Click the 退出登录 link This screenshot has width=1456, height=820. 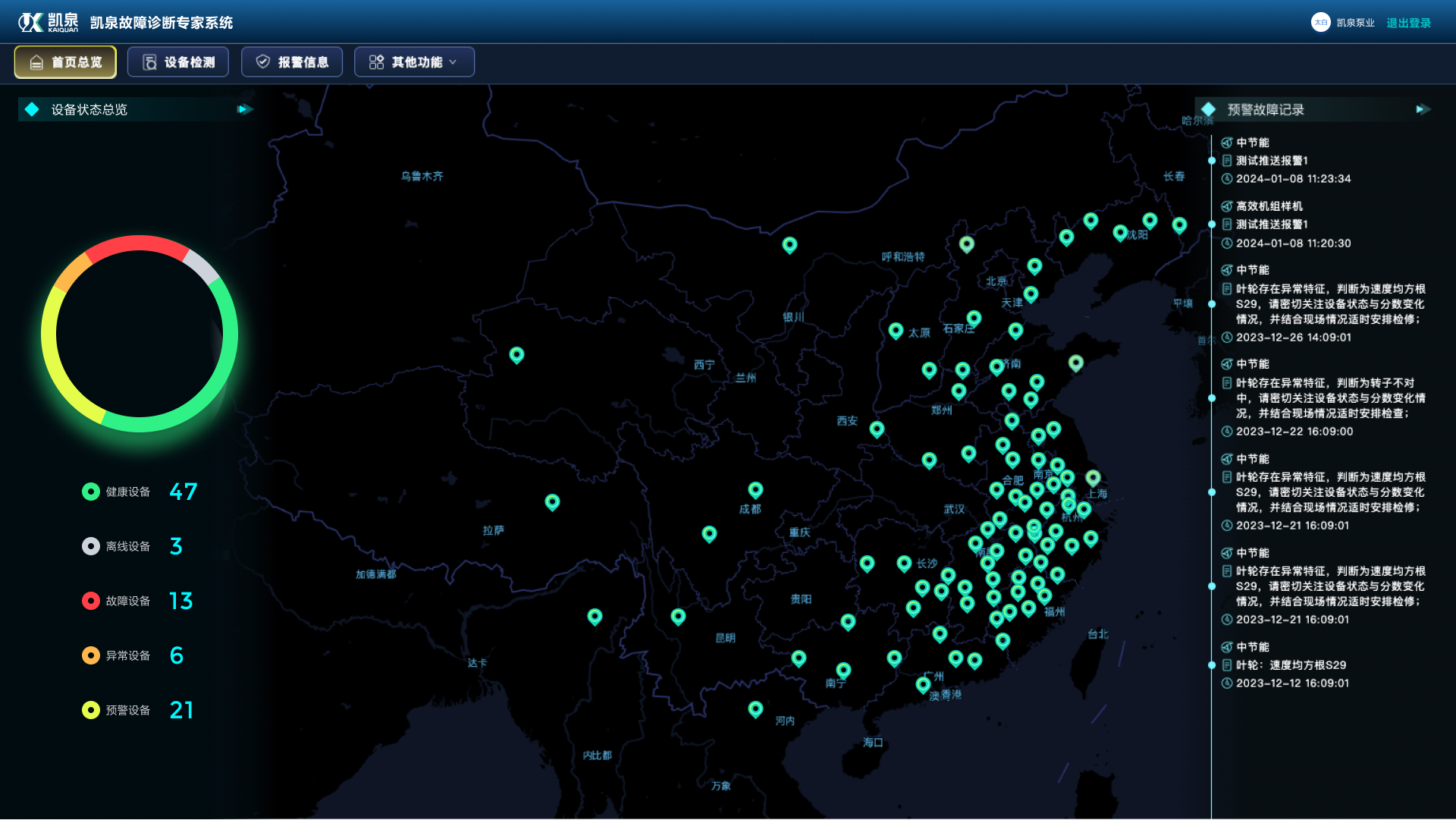[1408, 23]
